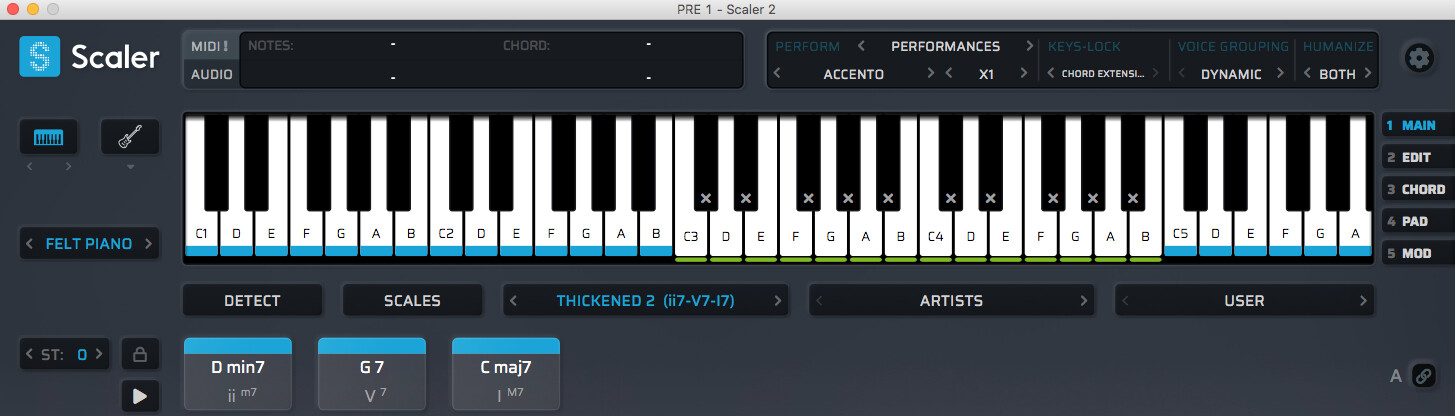Expand dropdown arrow under guitar icon

[x=129, y=167]
